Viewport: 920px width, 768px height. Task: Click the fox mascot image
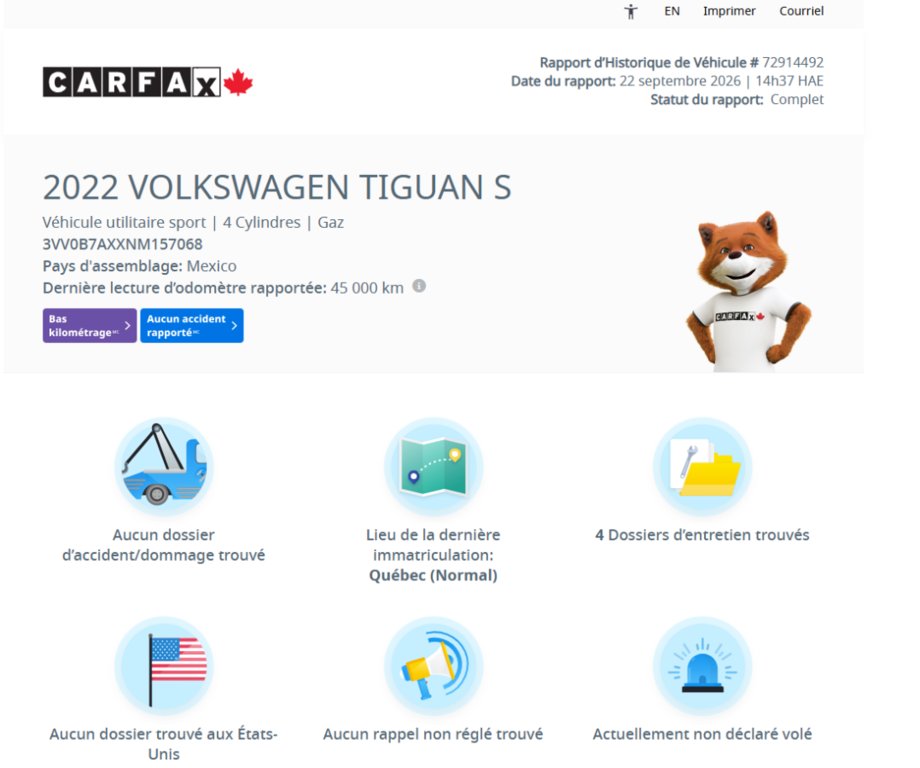pos(749,292)
